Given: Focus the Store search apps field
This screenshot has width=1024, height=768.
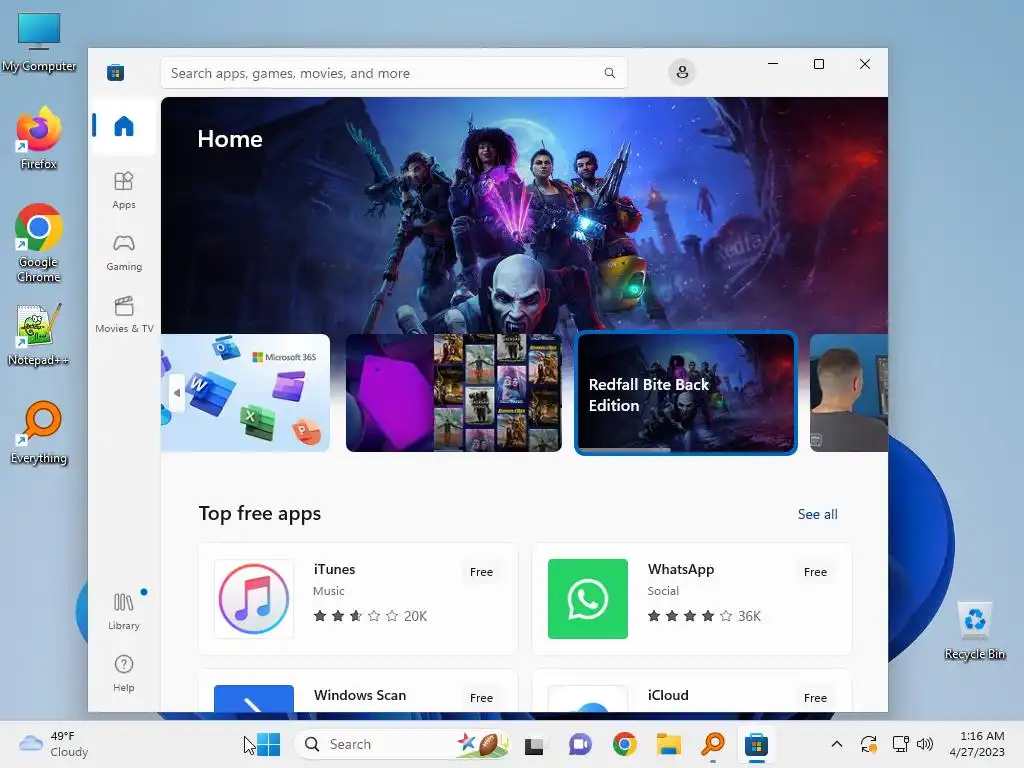Looking at the screenshot, I should (394, 73).
